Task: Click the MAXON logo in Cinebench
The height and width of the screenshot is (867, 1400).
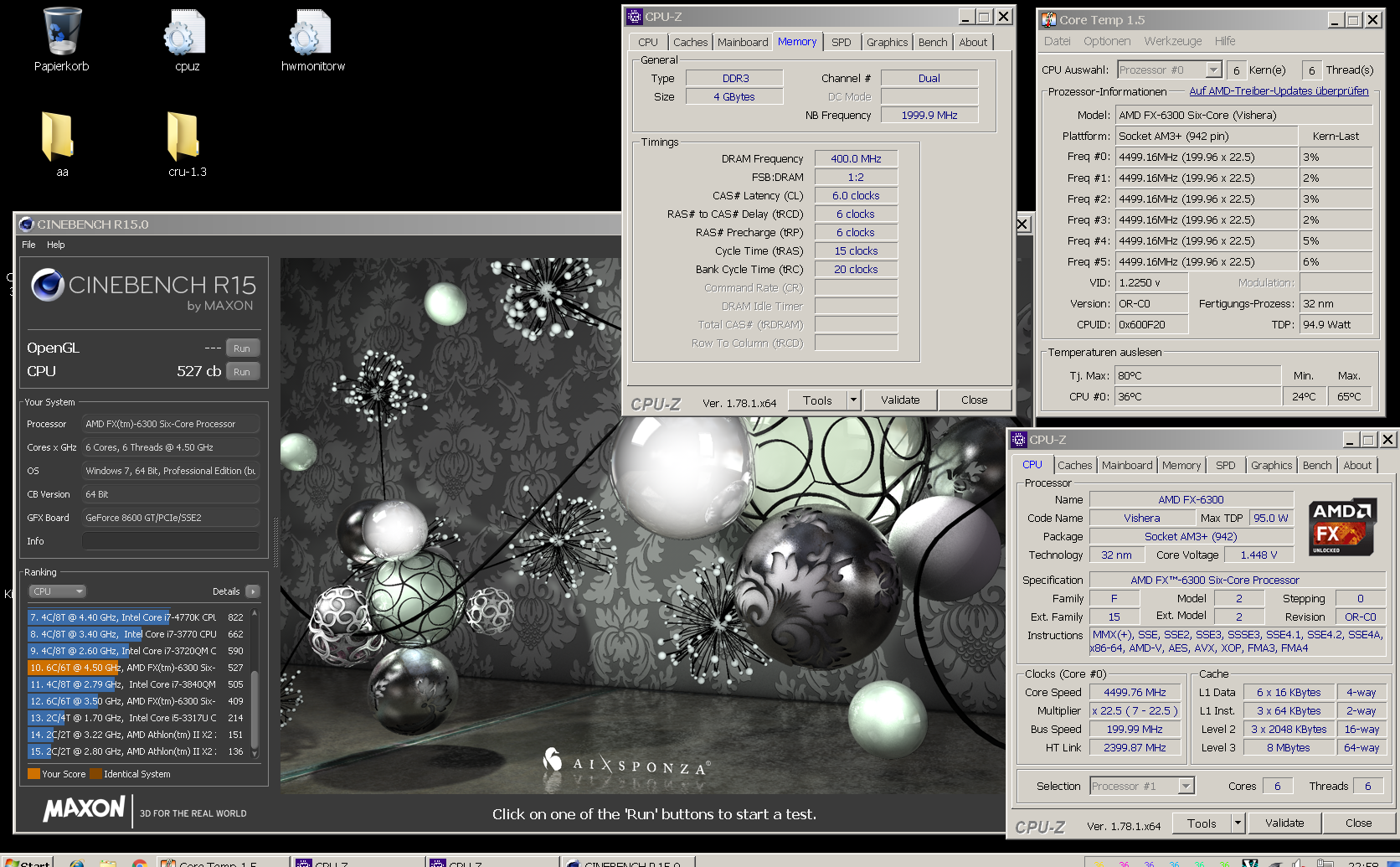Action: tap(84, 809)
